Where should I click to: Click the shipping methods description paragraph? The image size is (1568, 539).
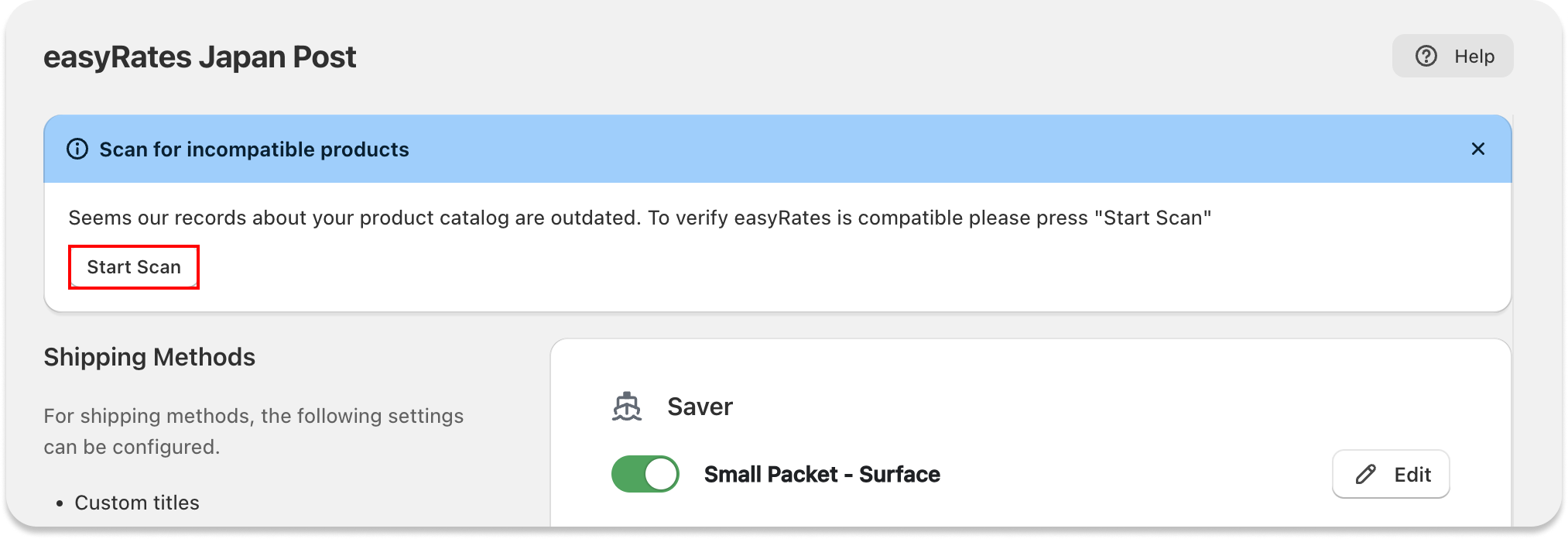(x=254, y=431)
